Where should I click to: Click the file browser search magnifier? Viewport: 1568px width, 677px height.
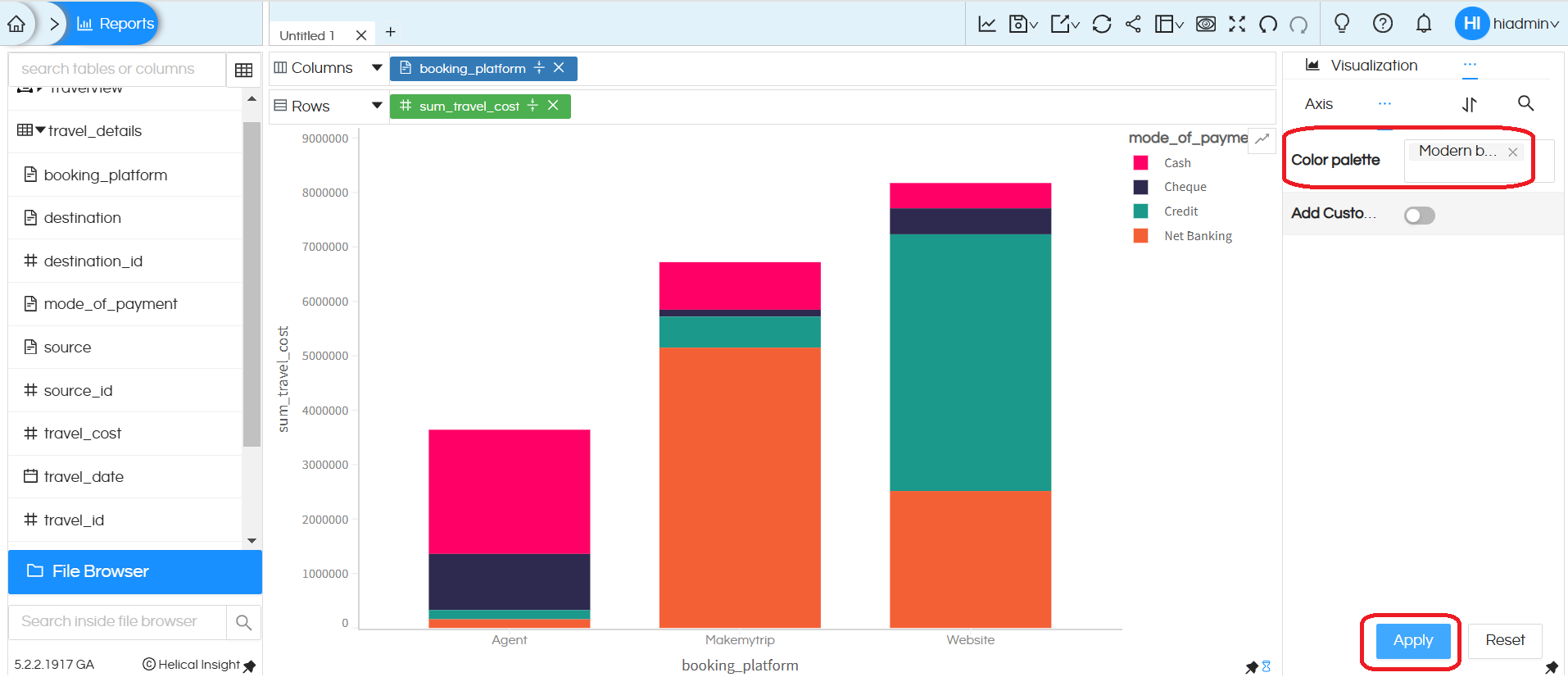(243, 623)
